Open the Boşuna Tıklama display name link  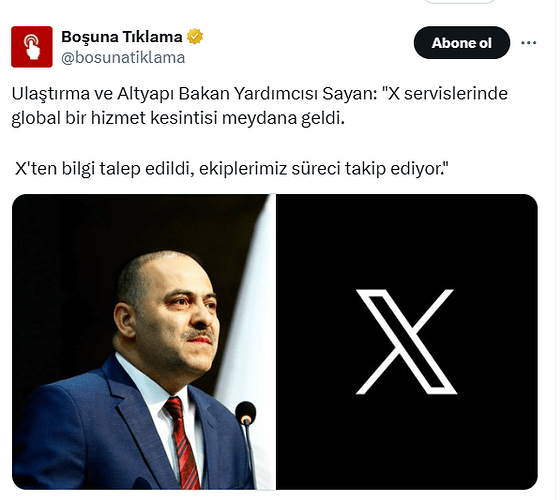122,37
